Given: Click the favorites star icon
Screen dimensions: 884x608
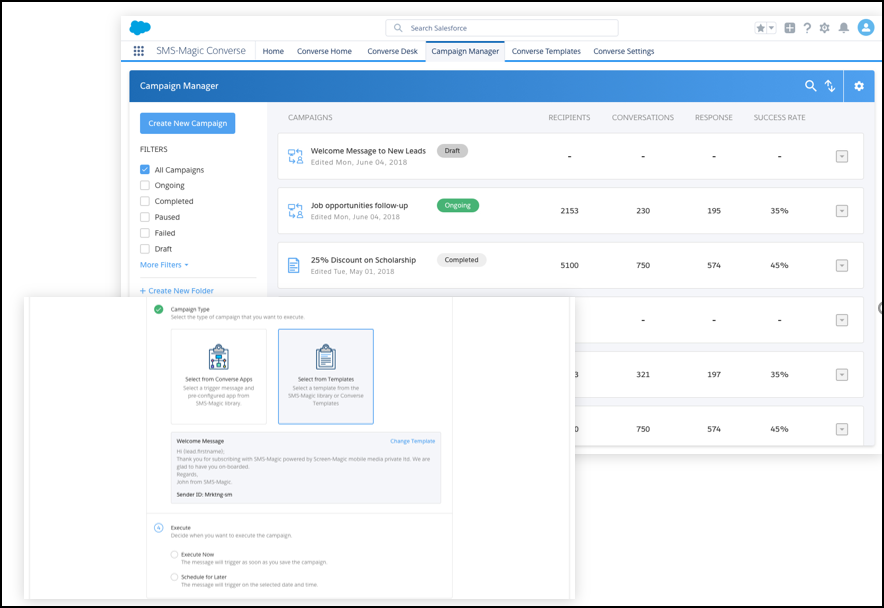Looking at the screenshot, I should point(761,28).
